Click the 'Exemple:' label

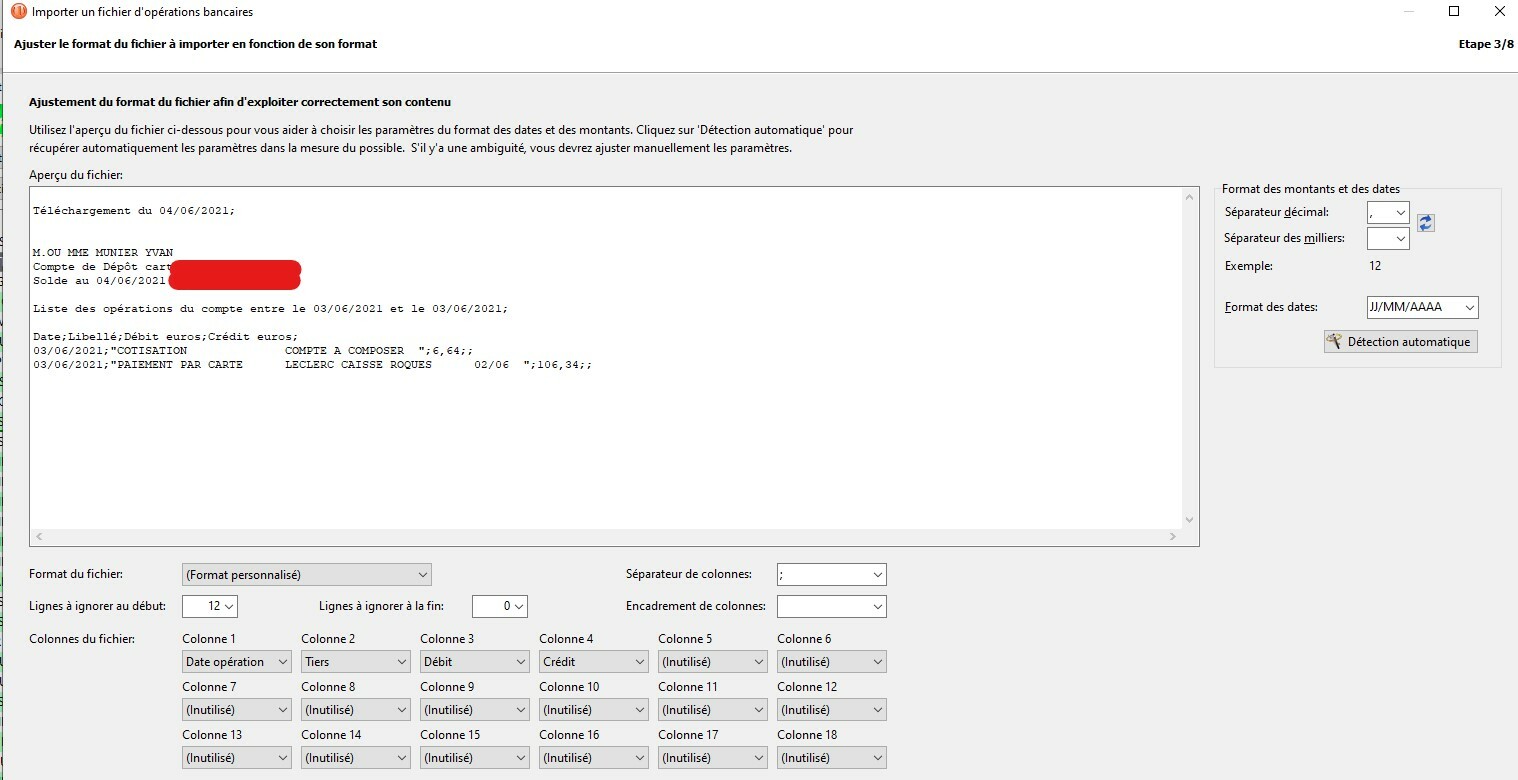coord(1249,266)
